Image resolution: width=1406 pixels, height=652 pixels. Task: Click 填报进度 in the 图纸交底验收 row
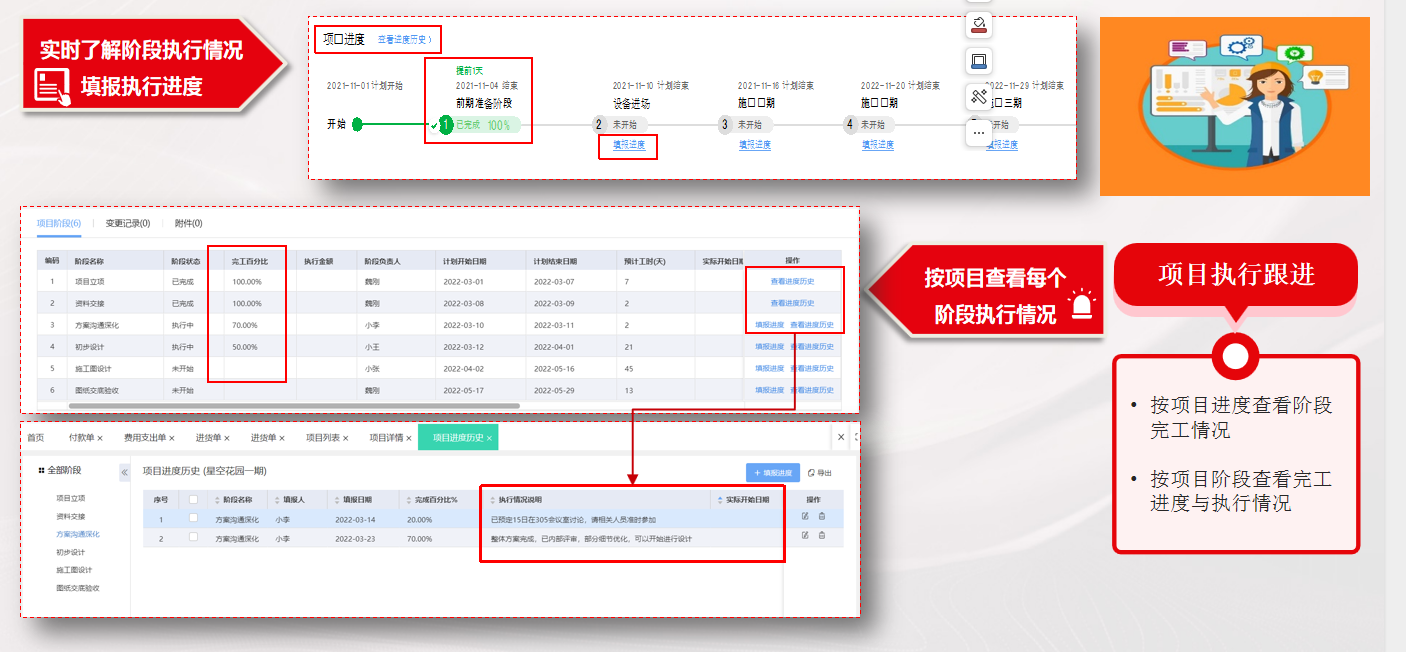tap(770, 390)
